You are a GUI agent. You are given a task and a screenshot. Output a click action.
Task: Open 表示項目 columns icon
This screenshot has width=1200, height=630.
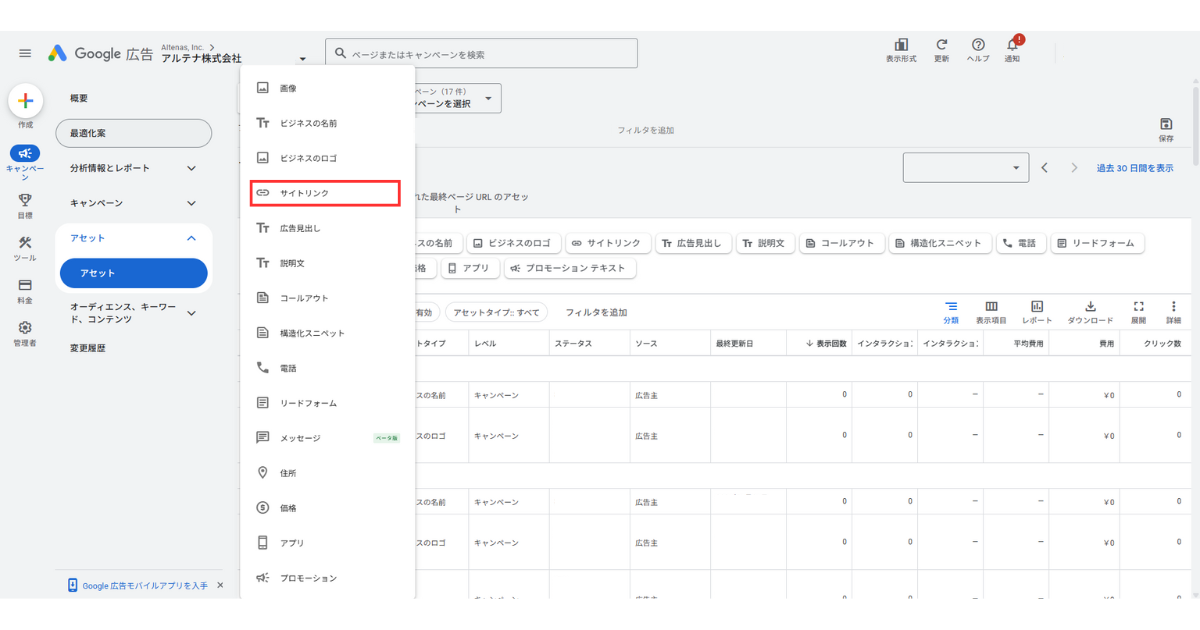point(991,306)
